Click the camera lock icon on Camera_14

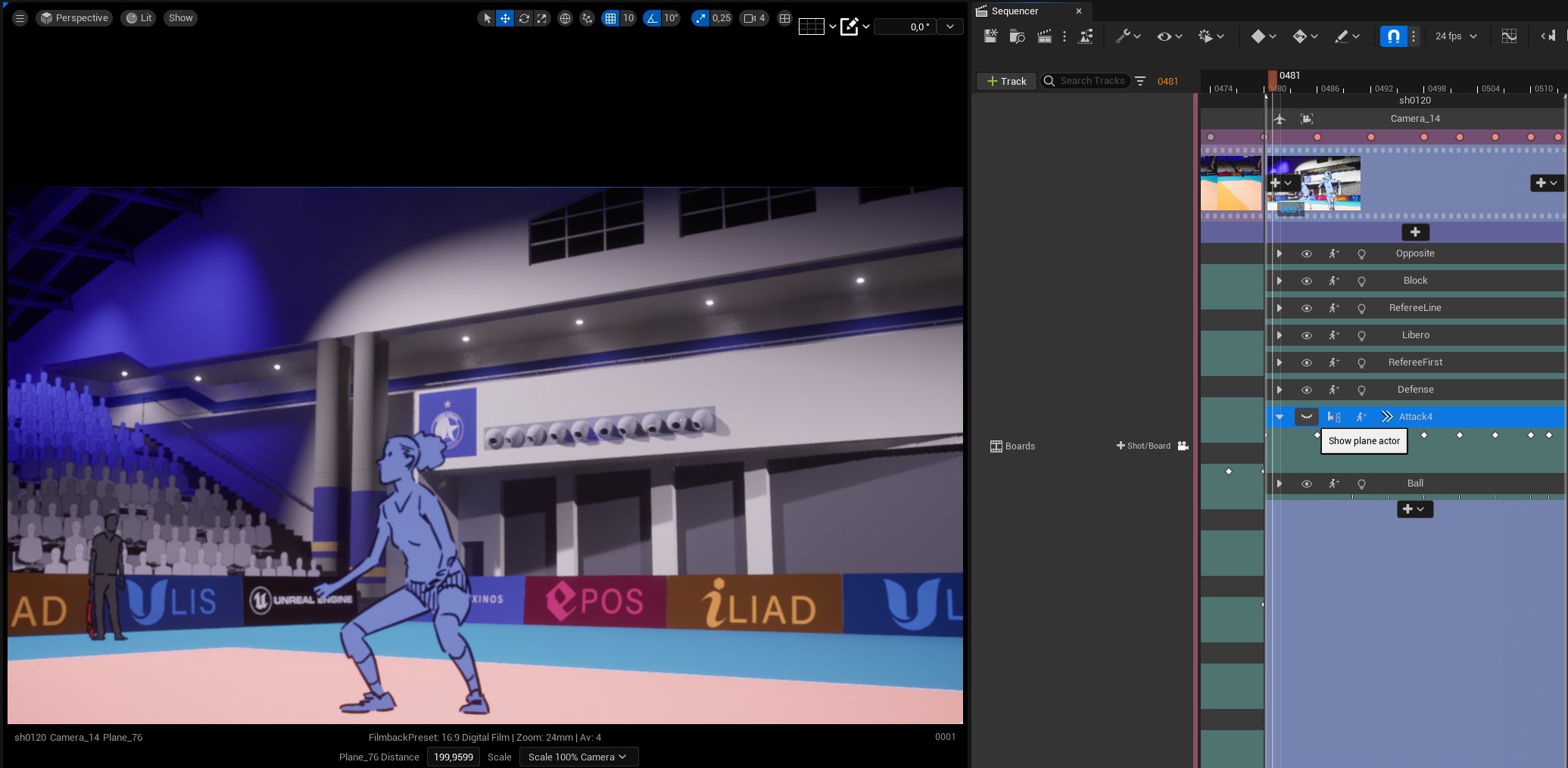[1307, 119]
